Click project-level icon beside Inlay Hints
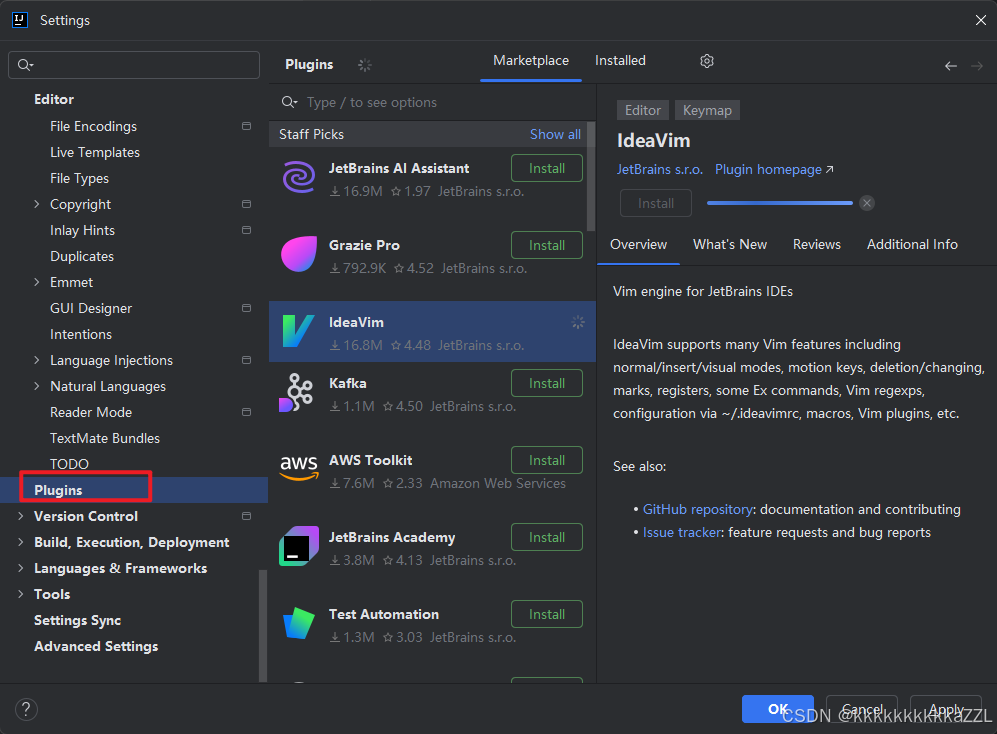Image resolution: width=997 pixels, height=734 pixels. coord(246,230)
